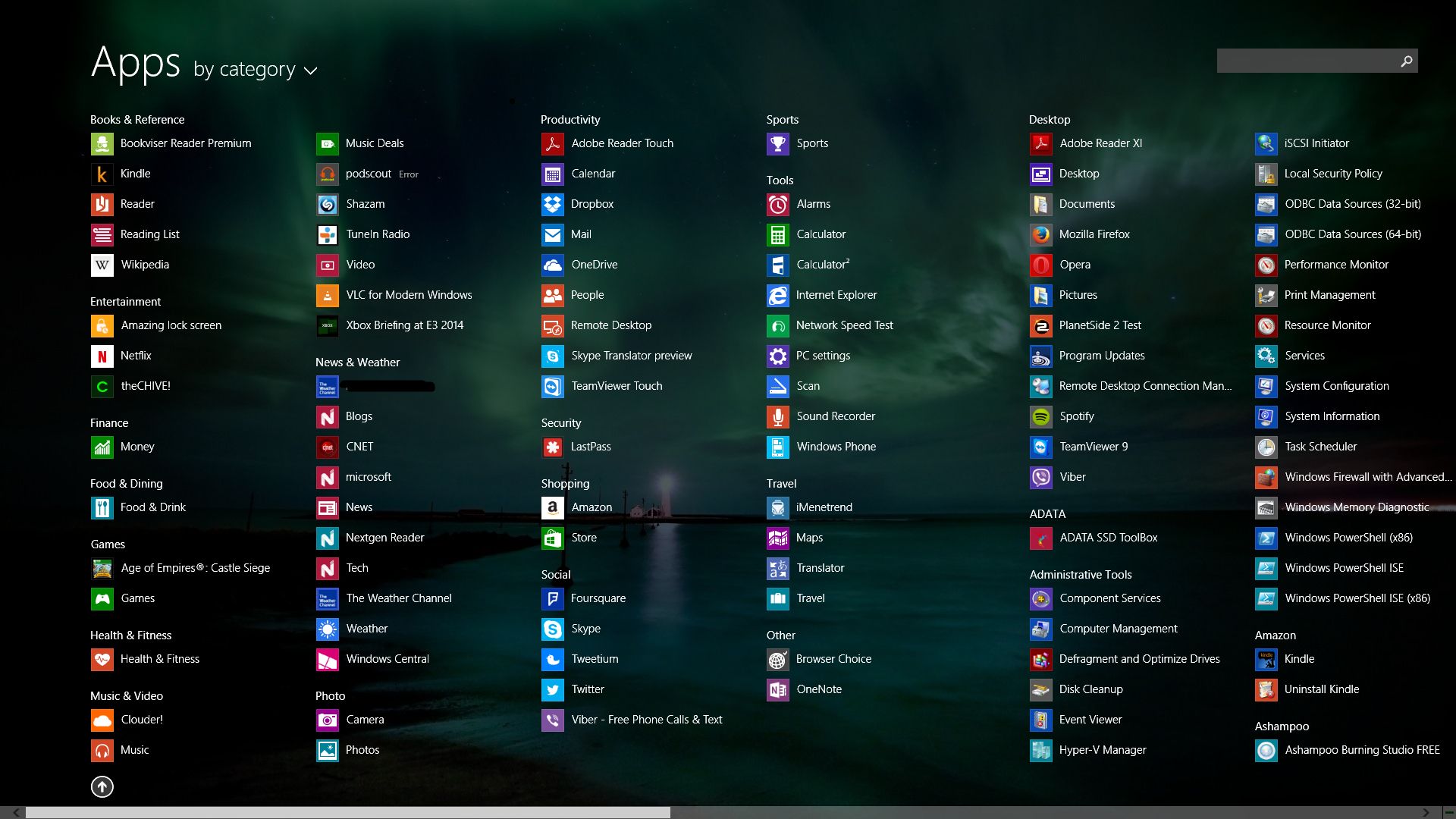This screenshot has width=1456, height=819.
Task: Open the Amazon shopping icon
Action: click(x=552, y=508)
